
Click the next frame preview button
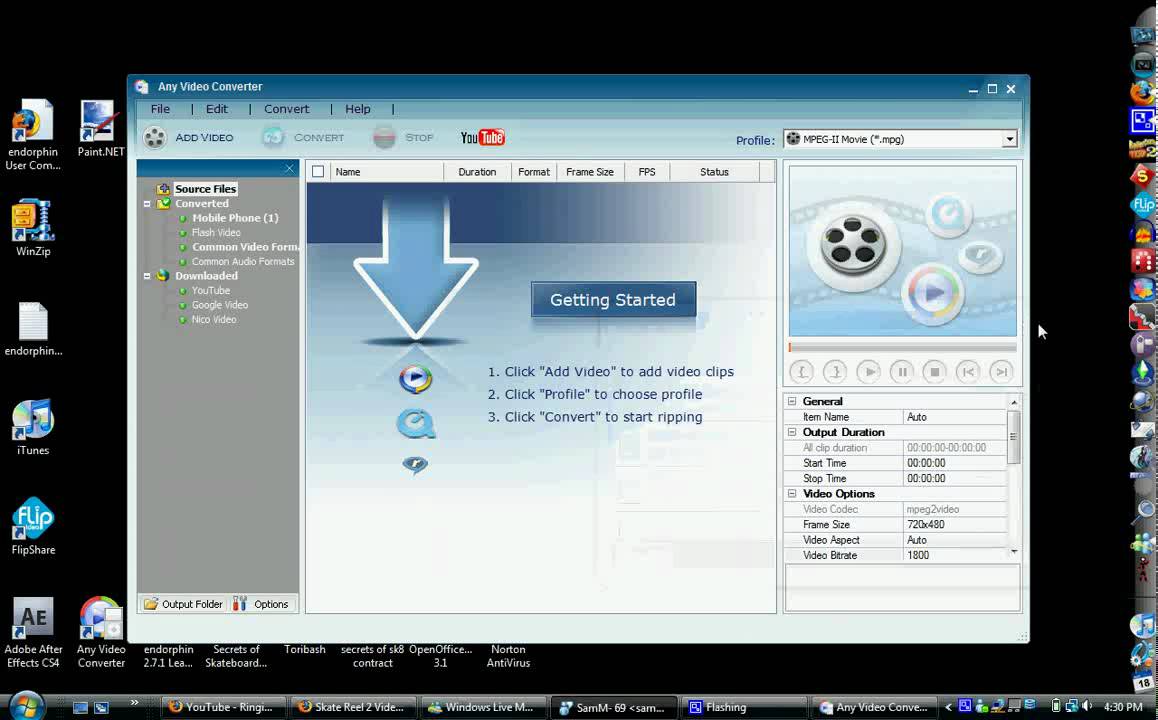[1001, 372]
